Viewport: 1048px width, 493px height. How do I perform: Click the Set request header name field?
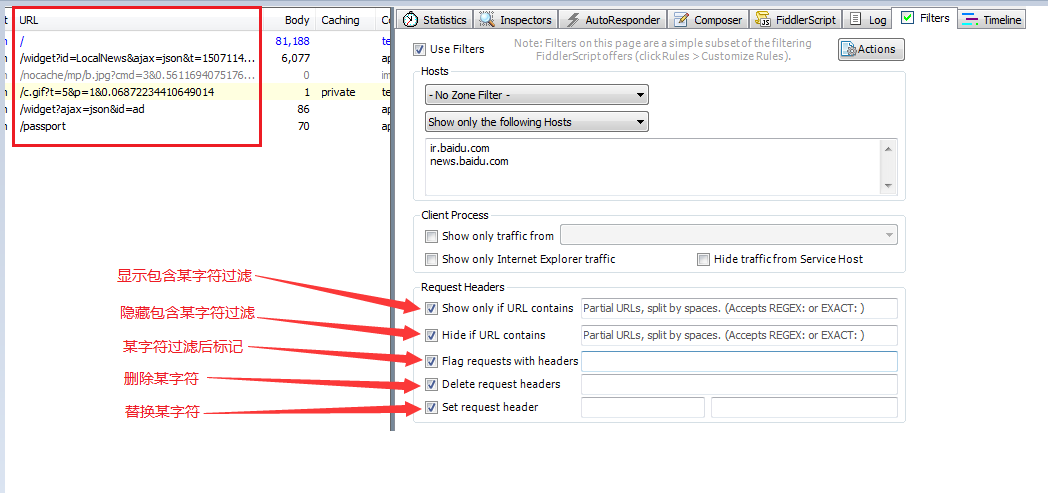643,407
